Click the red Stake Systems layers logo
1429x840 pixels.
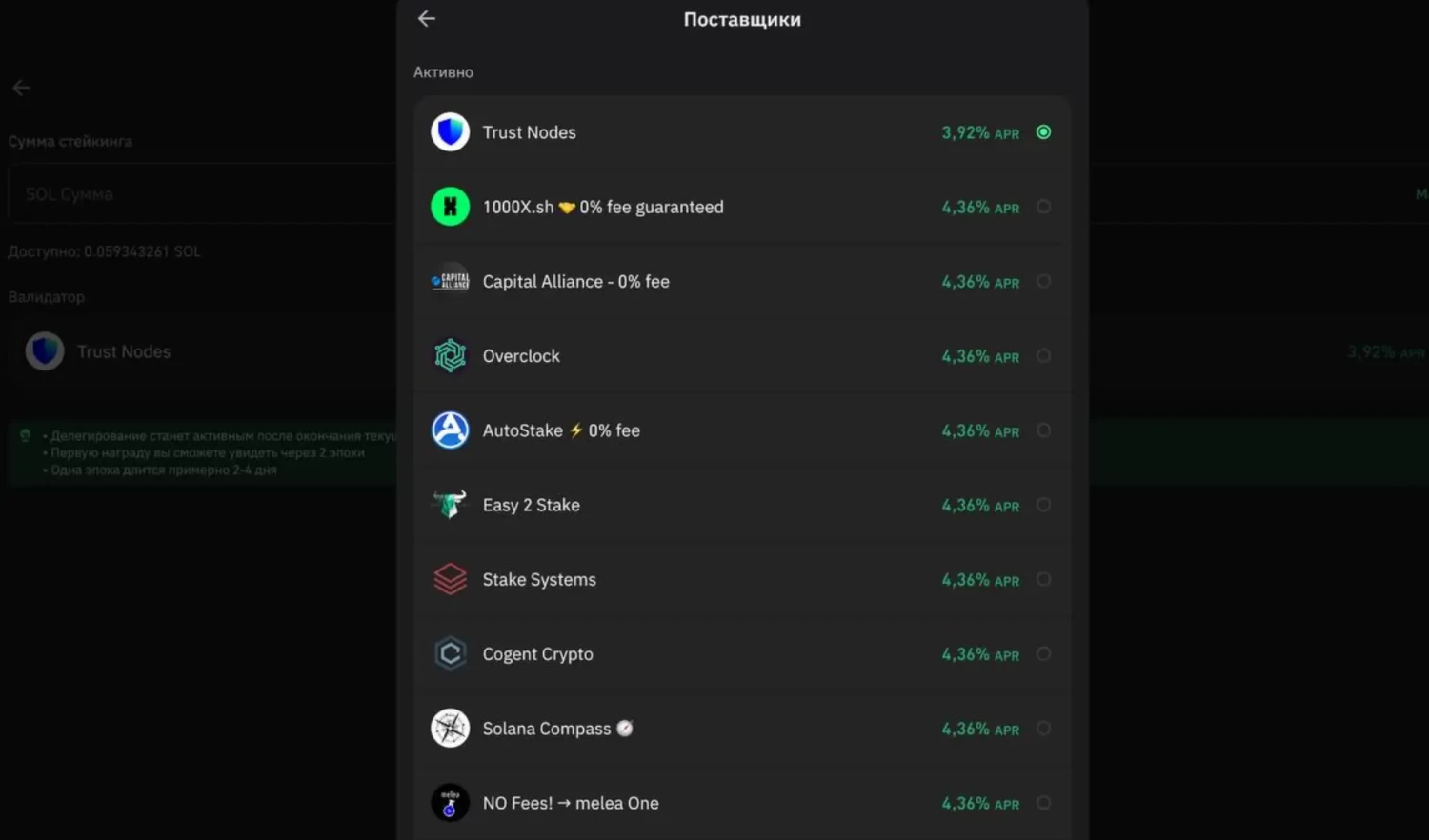[450, 579]
